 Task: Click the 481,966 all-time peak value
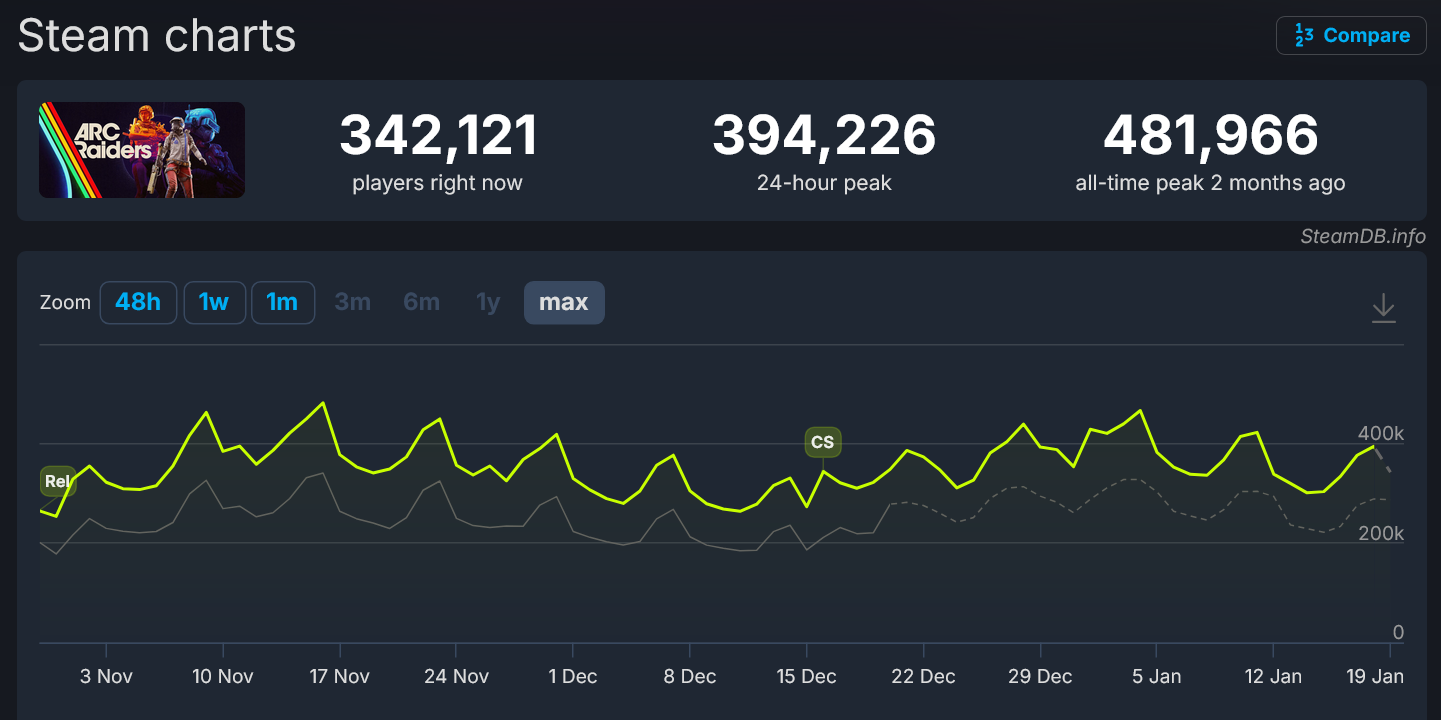coord(1210,136)
